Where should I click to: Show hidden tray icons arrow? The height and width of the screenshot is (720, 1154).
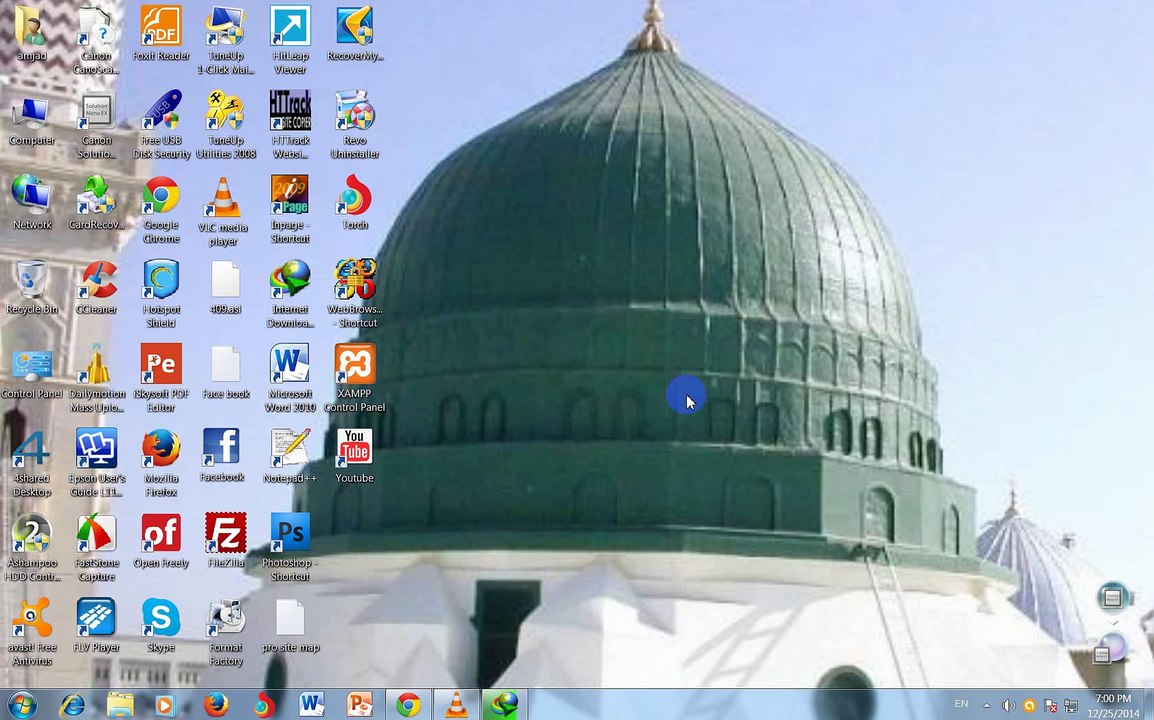pos(986,705)
